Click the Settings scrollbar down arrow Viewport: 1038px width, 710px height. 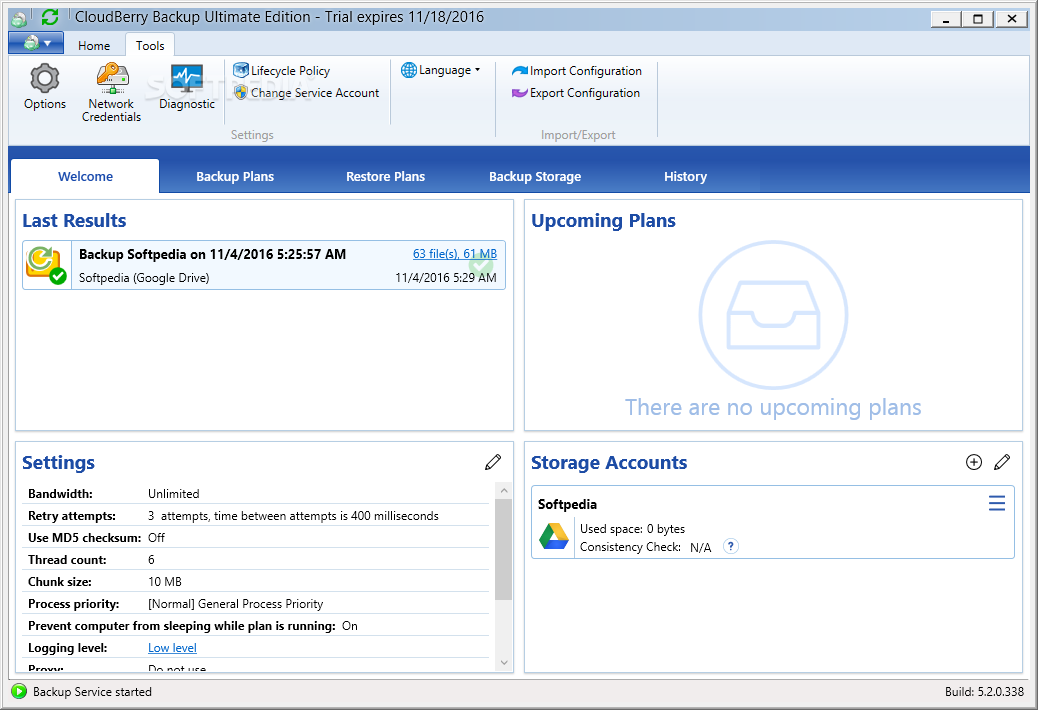504,662
